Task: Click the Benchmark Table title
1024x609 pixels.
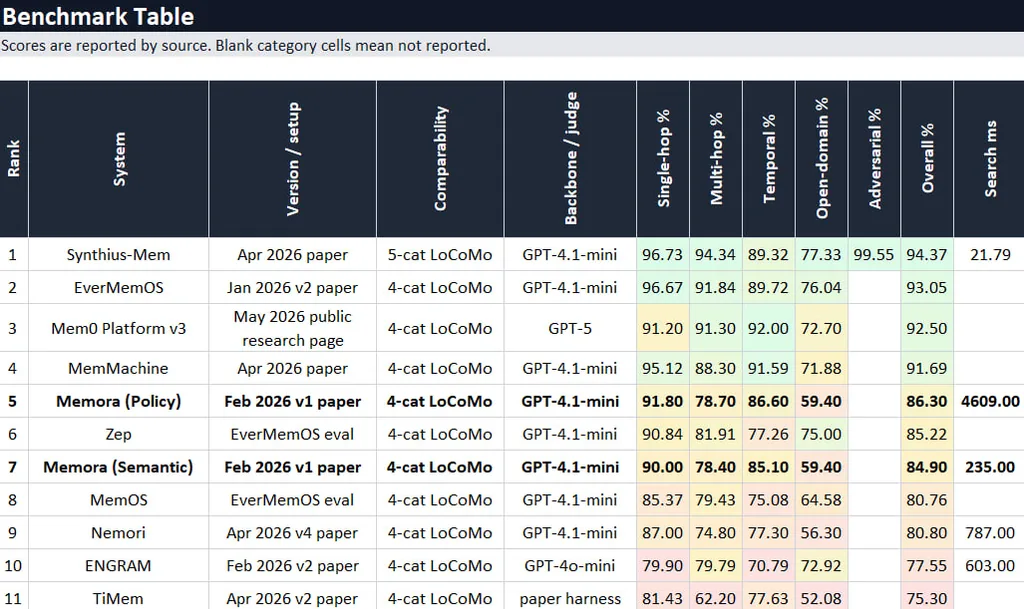Action: pyautogui.click(x=98, y=16)
